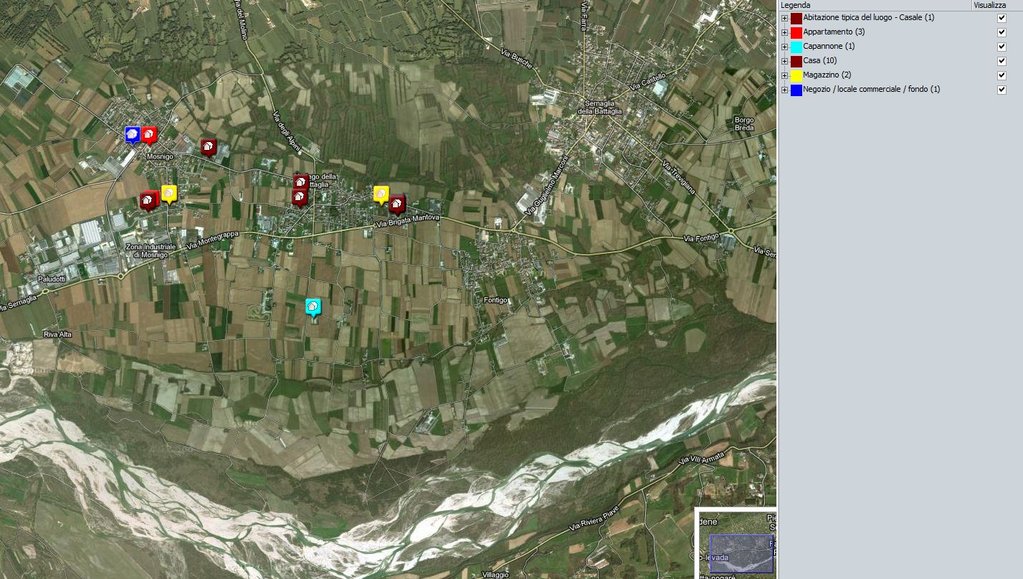Click the 'Legenda' column header
1023x579 pixels.
coord(795,5)
